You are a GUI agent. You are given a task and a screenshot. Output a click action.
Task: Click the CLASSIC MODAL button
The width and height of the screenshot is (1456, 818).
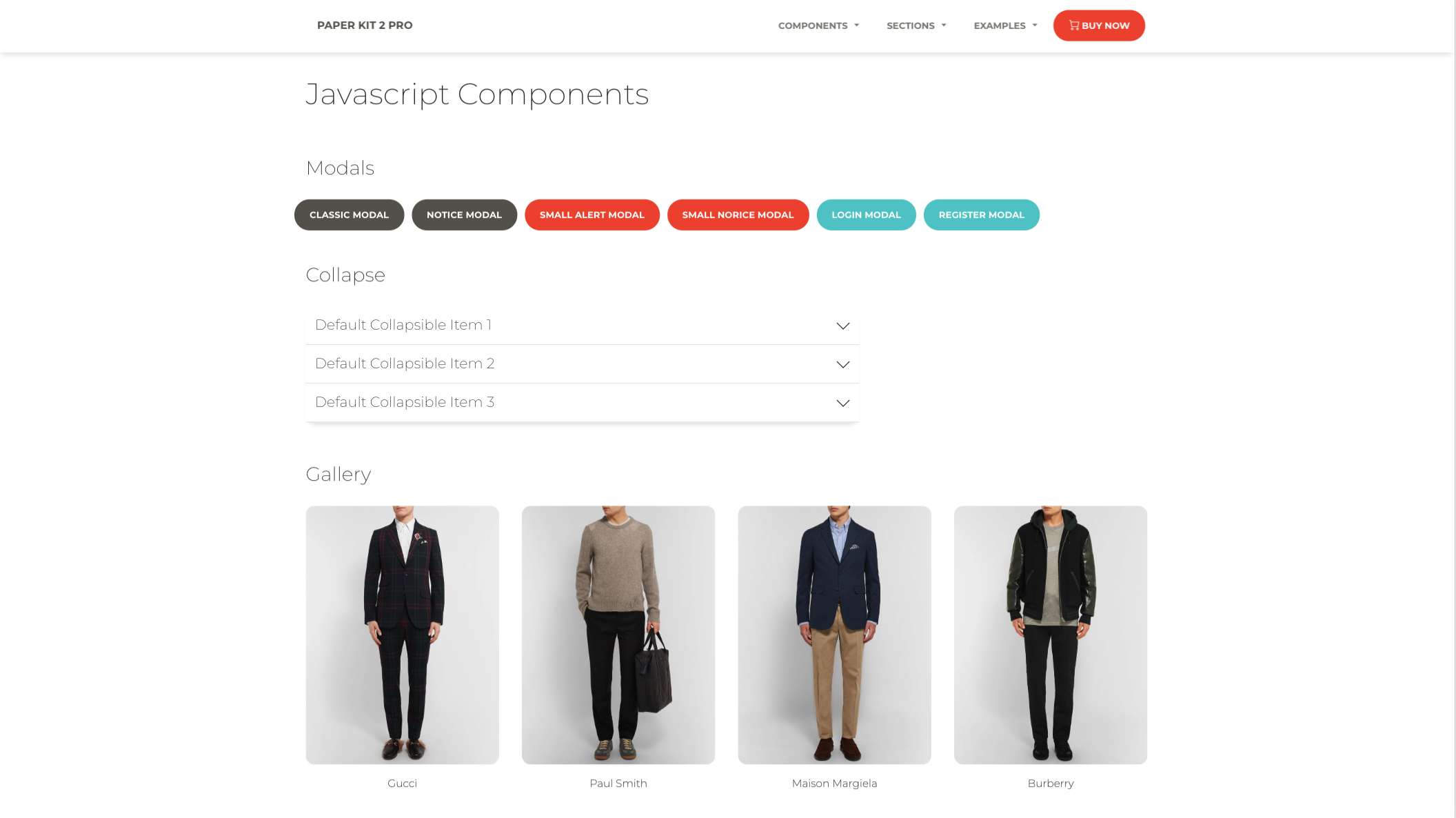[349, 214]
